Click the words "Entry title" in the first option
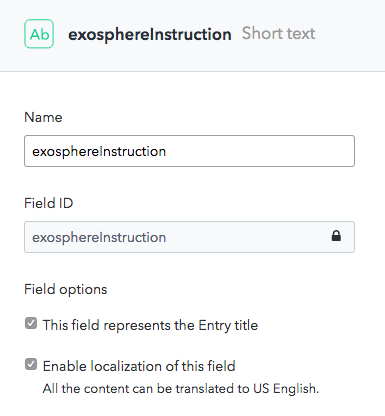The width and height of the screenshot is (385, 416). [x=228, y=325]
